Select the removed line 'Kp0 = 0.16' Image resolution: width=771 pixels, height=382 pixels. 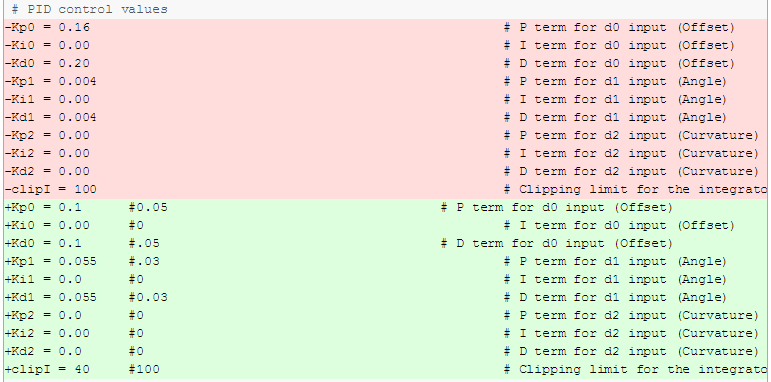coord(386,28)
